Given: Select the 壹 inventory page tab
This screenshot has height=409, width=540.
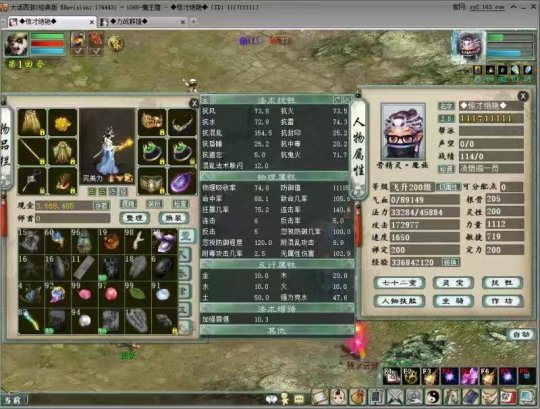Looking at the screenshot, I should [x=186, y=236].
